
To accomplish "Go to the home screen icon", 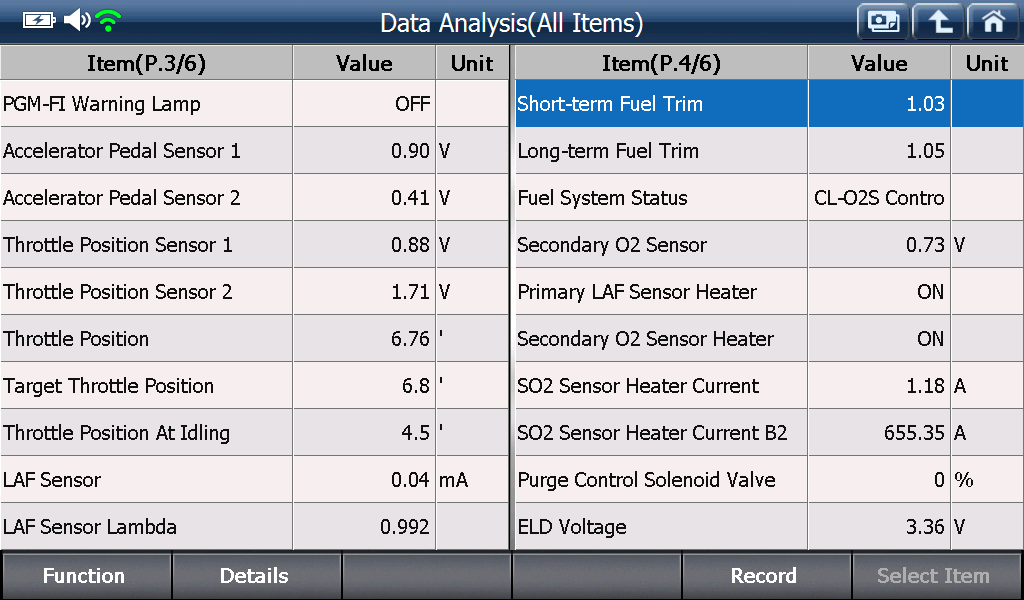I will (x=993, y=22).
